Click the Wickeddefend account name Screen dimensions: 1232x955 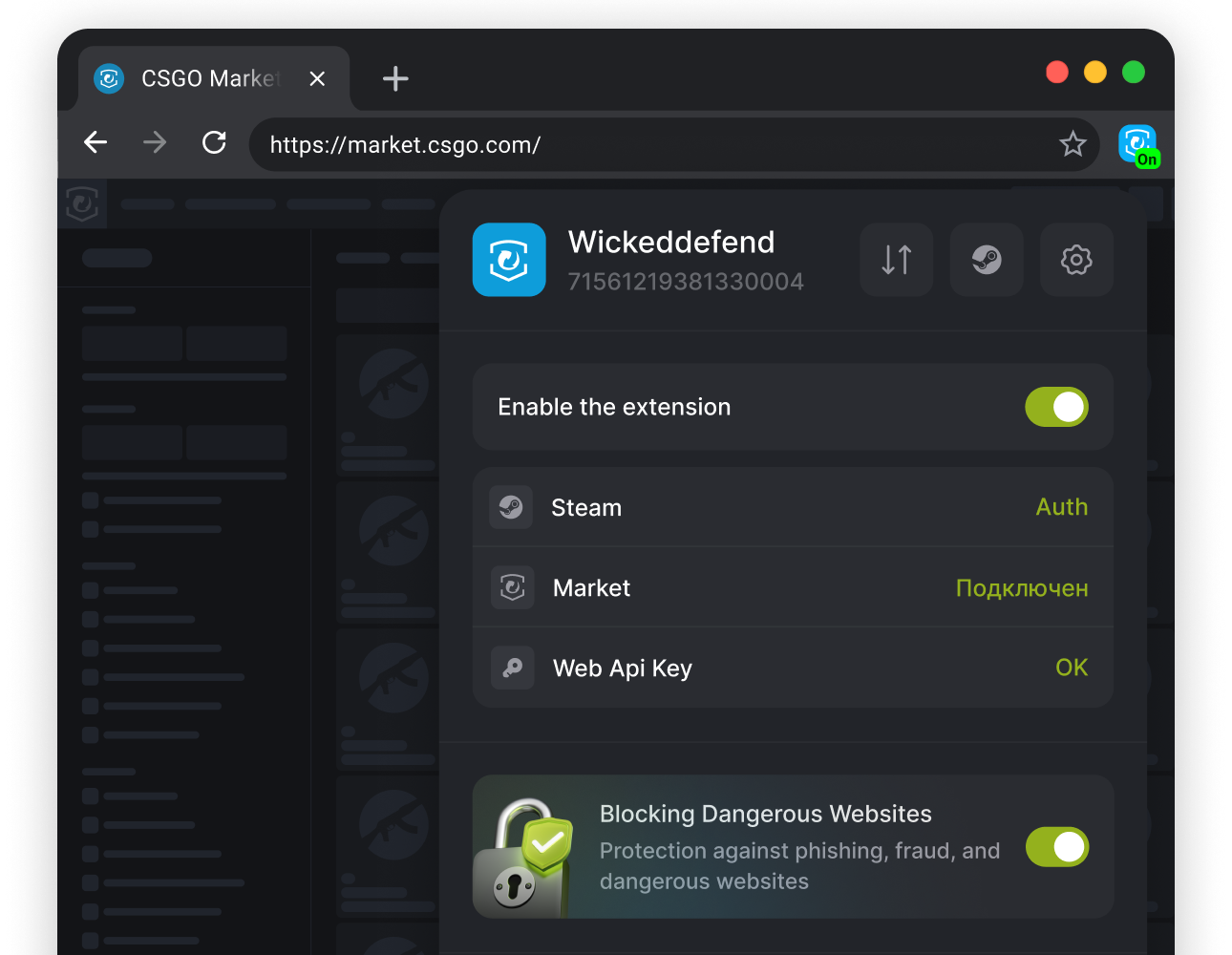[x=671, y=242]
